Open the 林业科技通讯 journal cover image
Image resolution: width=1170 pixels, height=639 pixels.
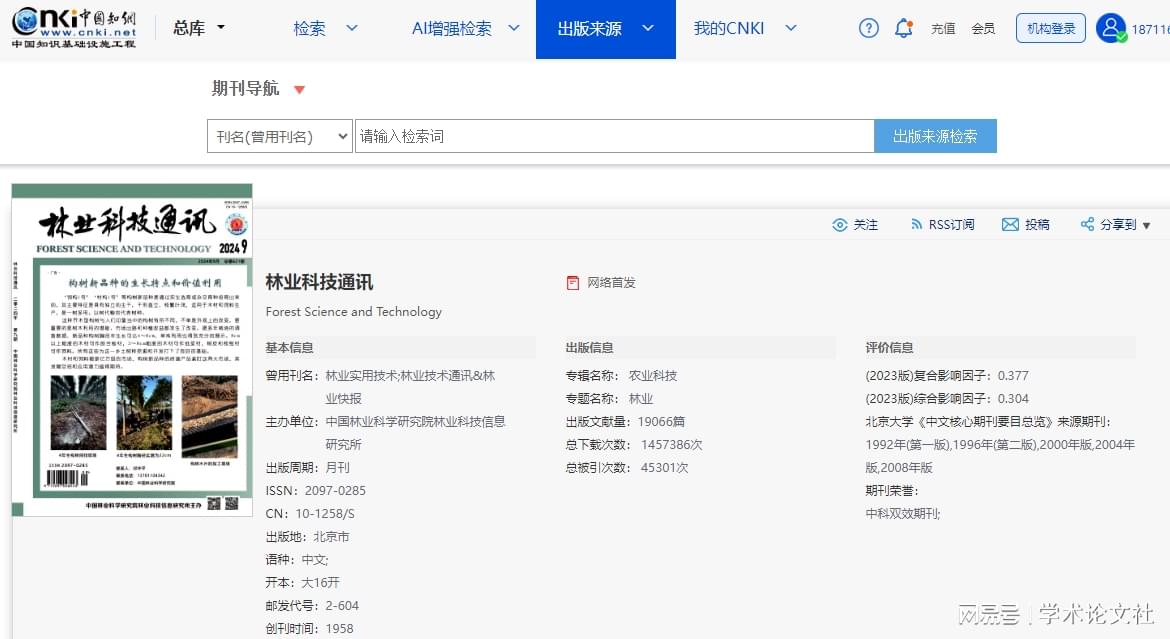click(x=132, y=349)
